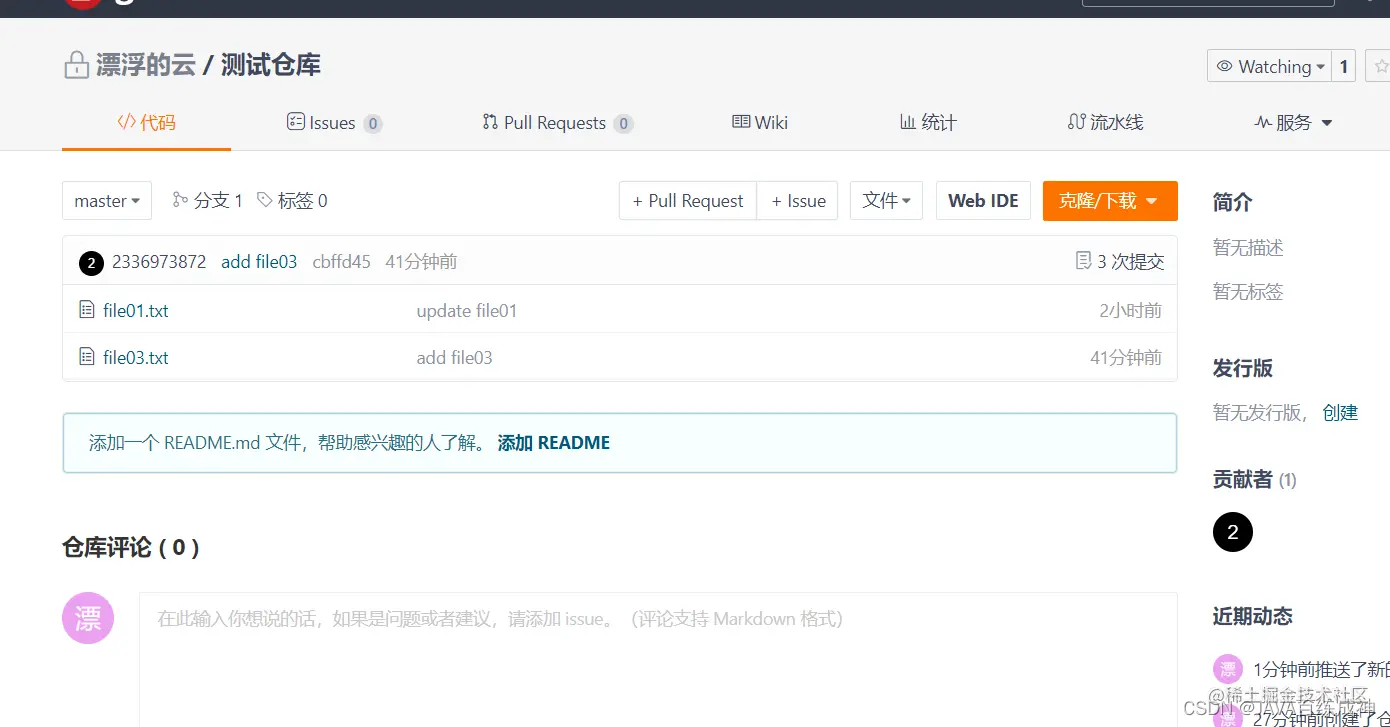Launch the Web IDE button
The width and height of the screenshot is (1390, 727).
tap(983, 201)
